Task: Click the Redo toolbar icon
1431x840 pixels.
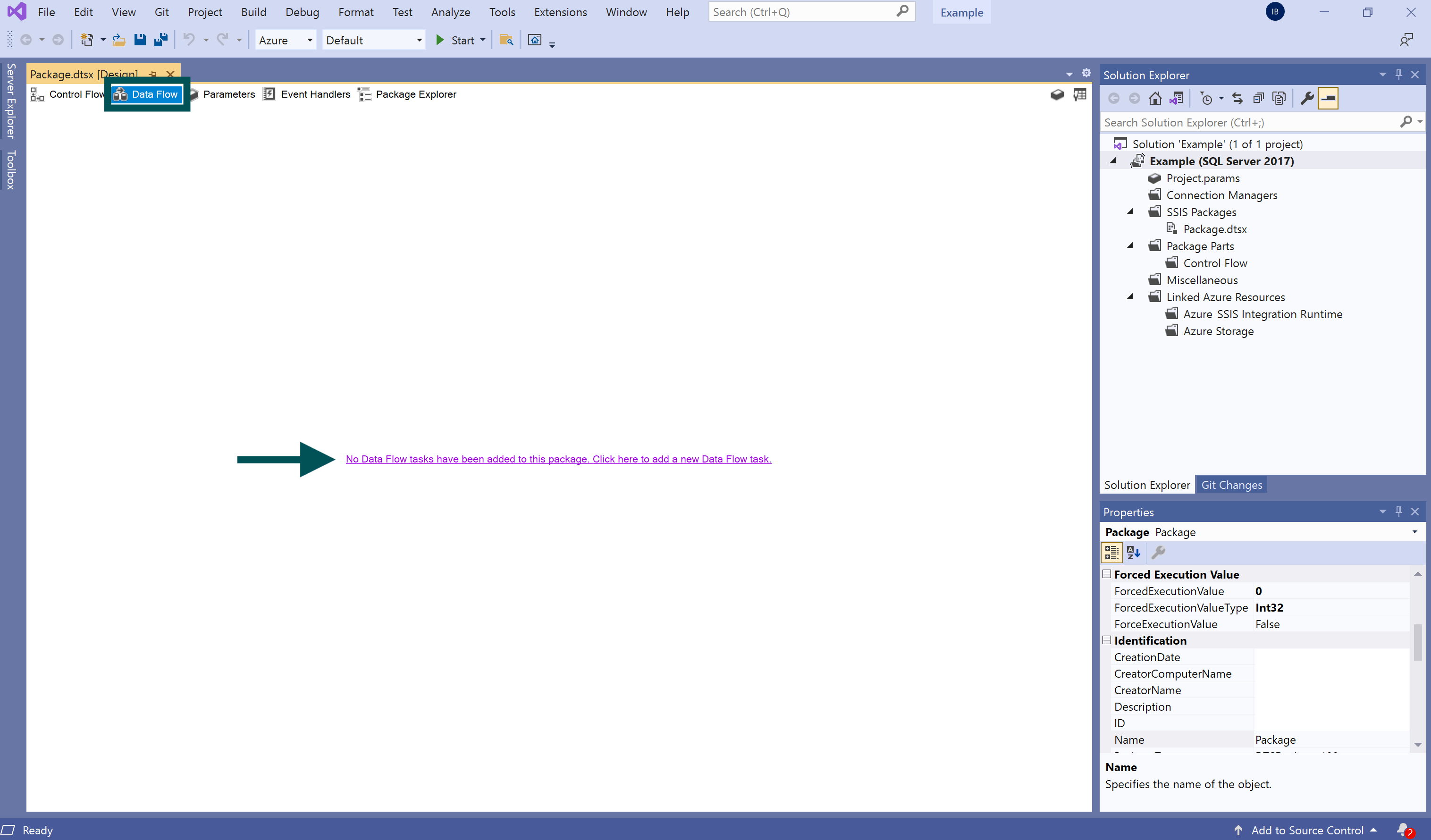Action: tap(223, 40)
